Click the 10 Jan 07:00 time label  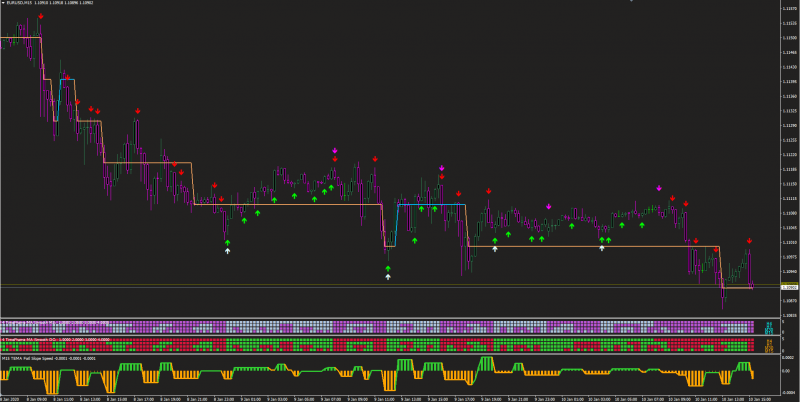tap(654, 398)
